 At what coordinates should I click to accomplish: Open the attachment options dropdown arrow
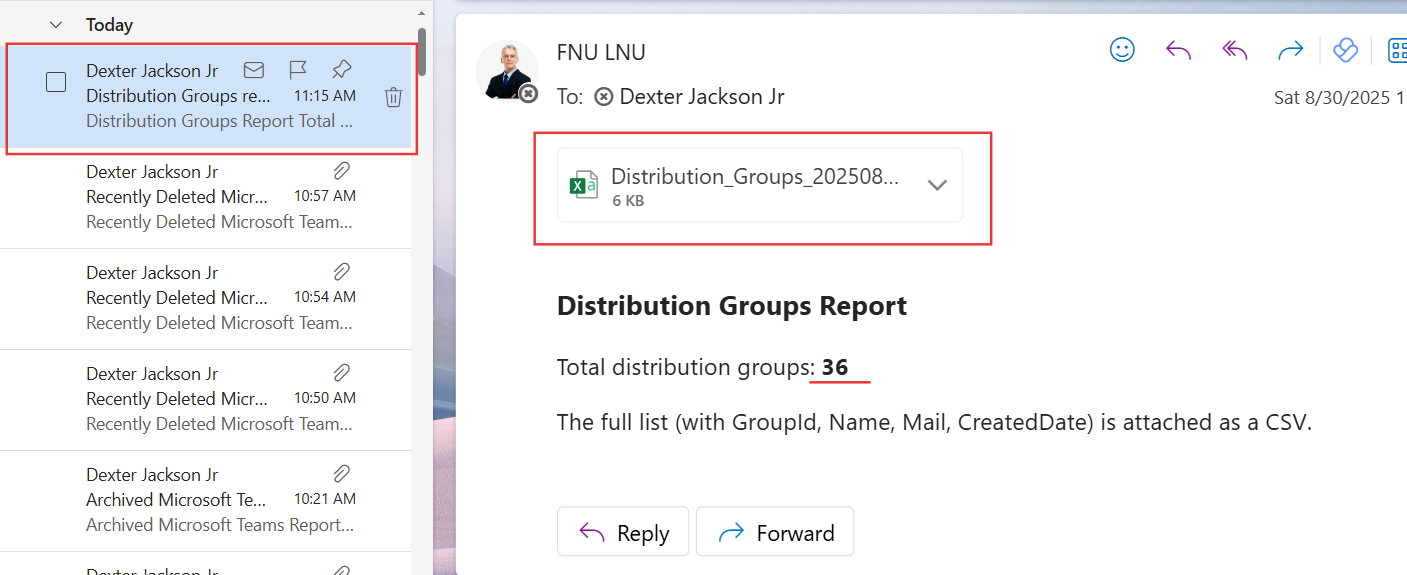pos(937,186)
